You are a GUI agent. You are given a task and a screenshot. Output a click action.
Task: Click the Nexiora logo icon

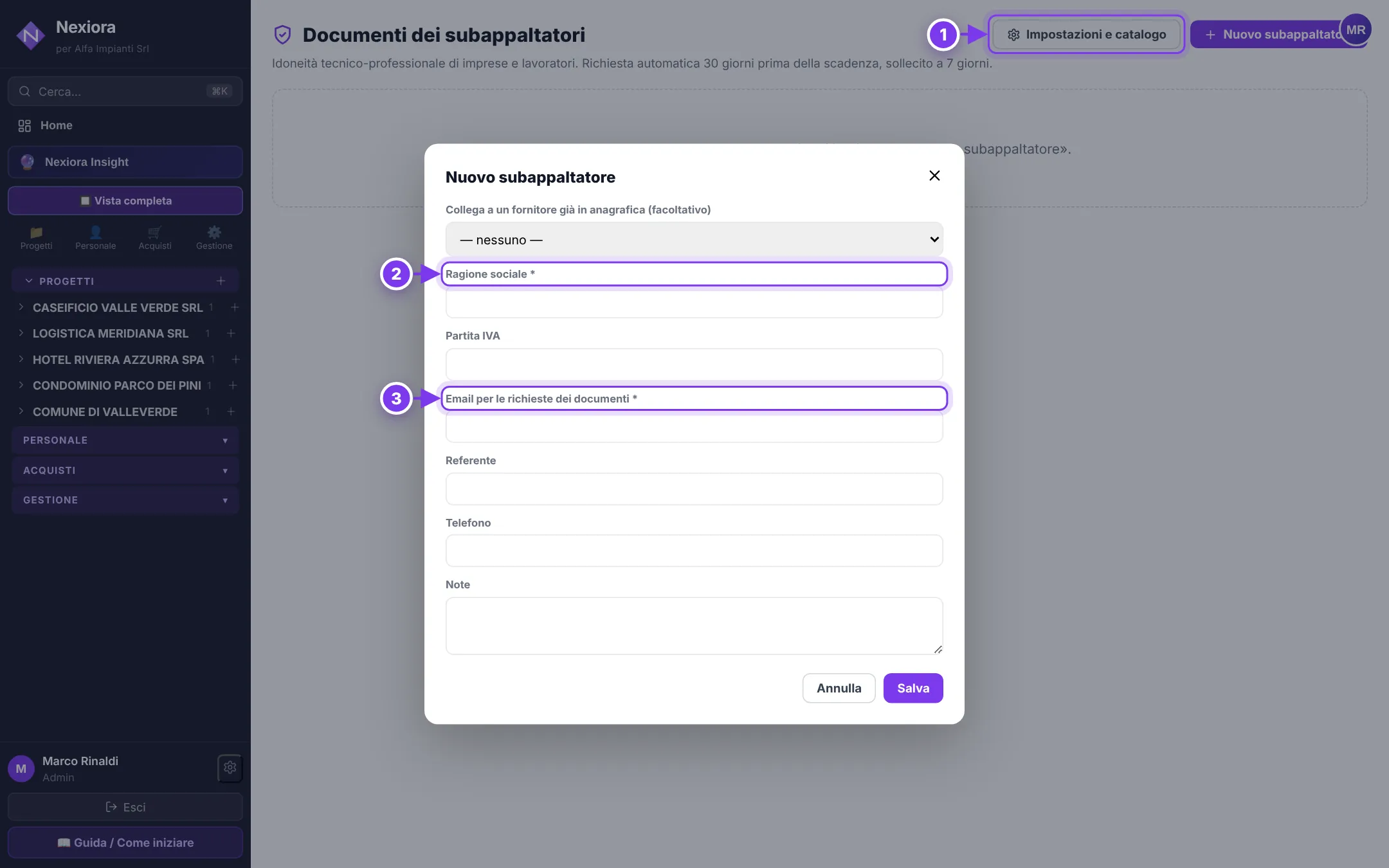pyautogui.click(x=30, y=36)
